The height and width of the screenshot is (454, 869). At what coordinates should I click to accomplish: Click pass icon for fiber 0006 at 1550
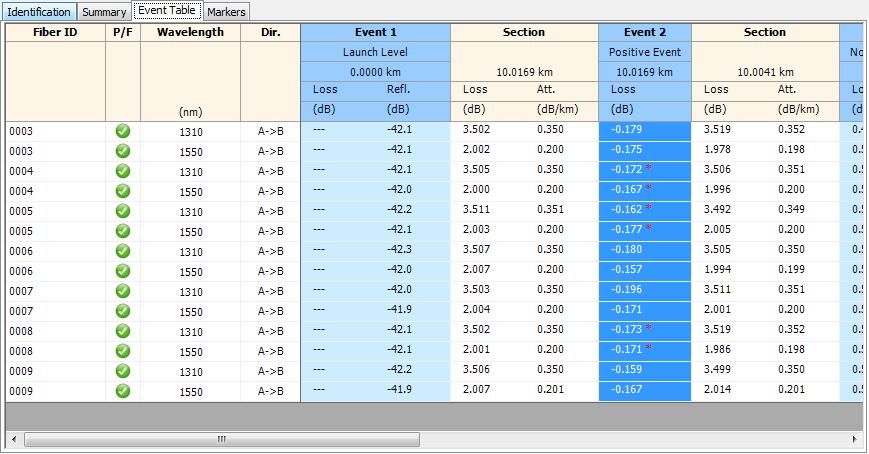(x=123, y=271)
